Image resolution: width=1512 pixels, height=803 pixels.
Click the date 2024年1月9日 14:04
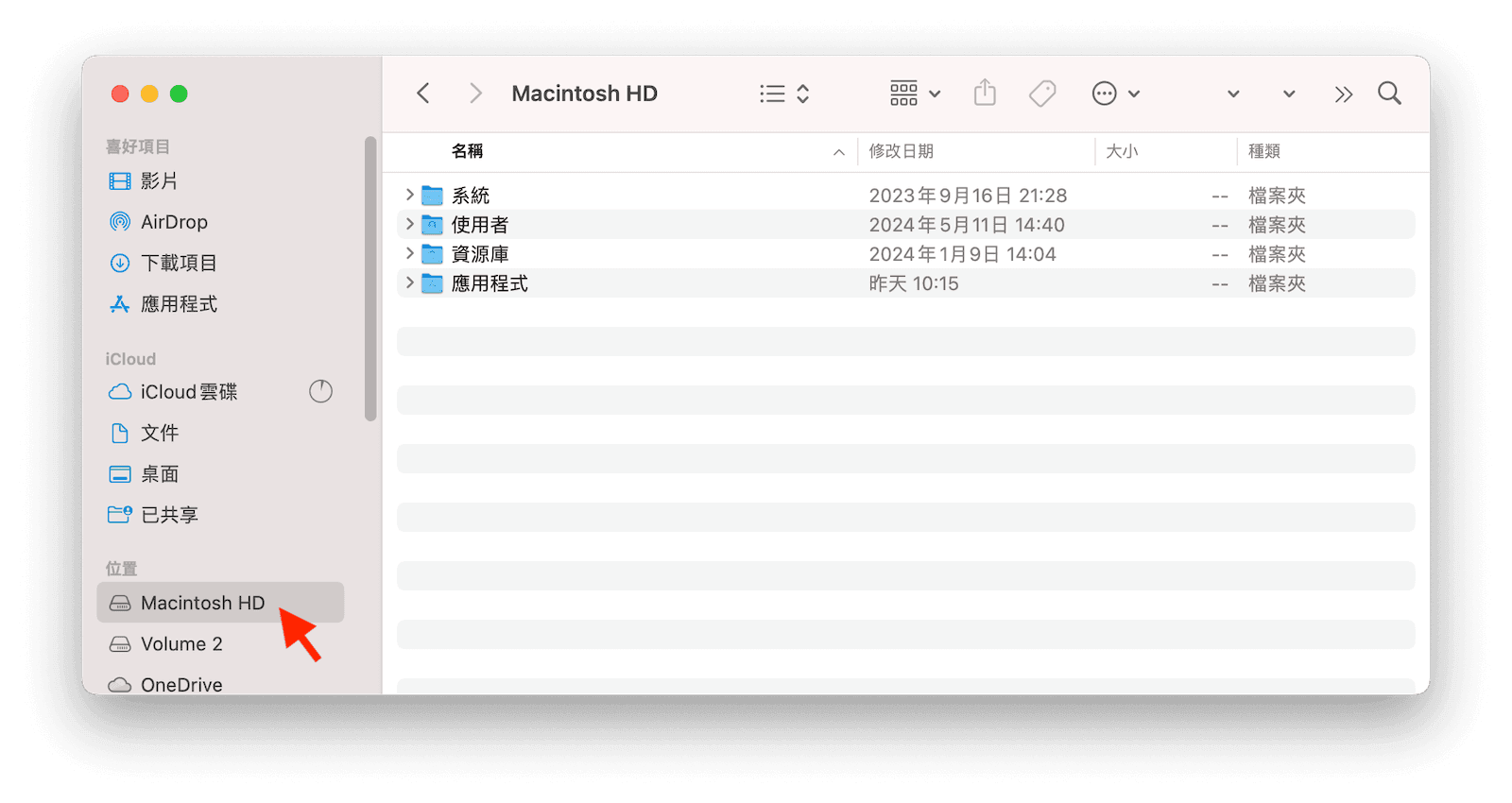point(962,254)
